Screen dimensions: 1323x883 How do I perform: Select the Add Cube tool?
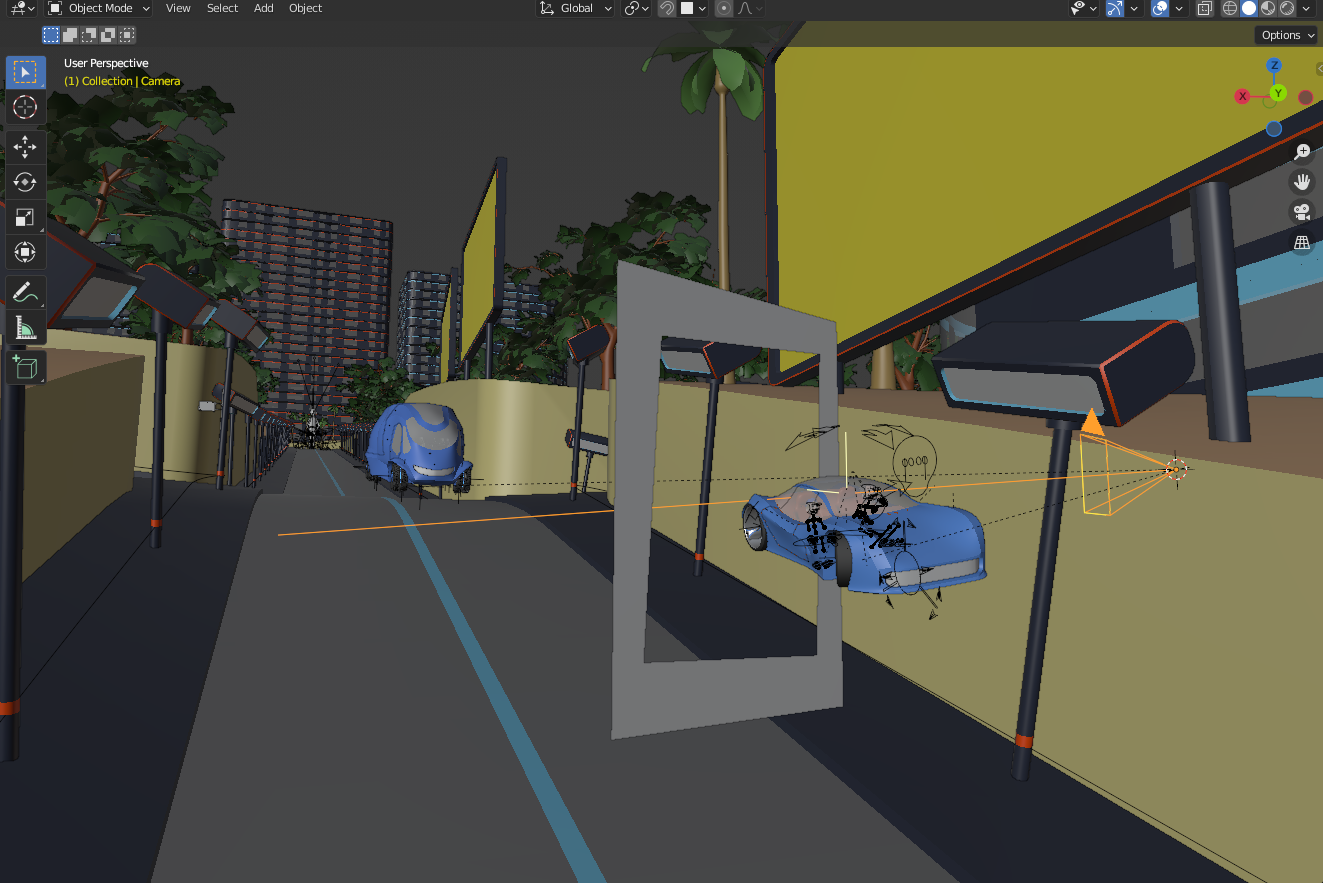(x=25, y=368)
